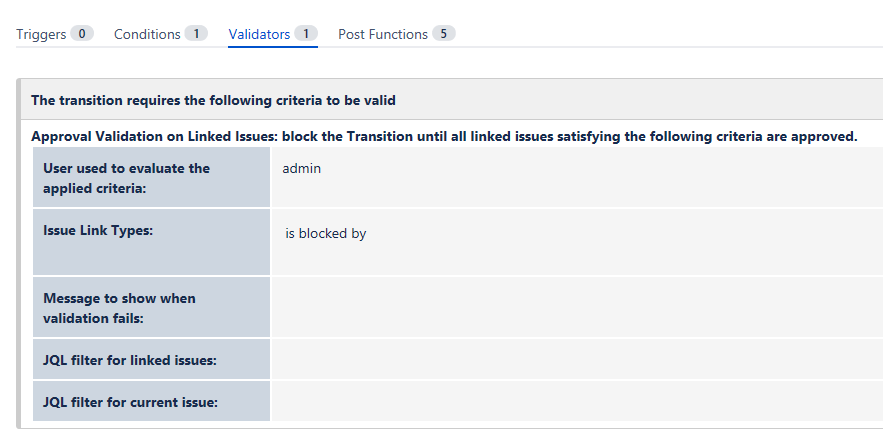Screen dimensions: 883x441
Task: Select the Validators tab
Action: pos(259,34)
